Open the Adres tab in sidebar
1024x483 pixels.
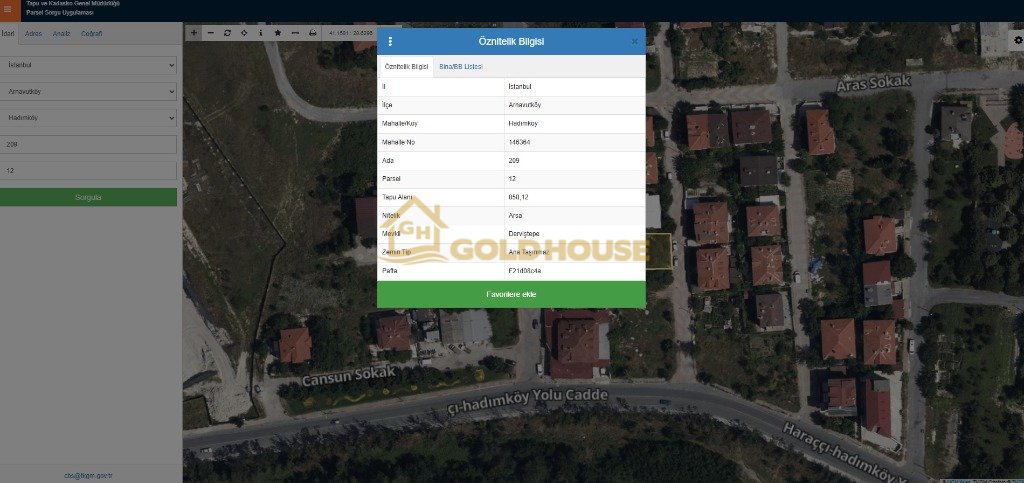pyautogui.click(x=33, y=34)
